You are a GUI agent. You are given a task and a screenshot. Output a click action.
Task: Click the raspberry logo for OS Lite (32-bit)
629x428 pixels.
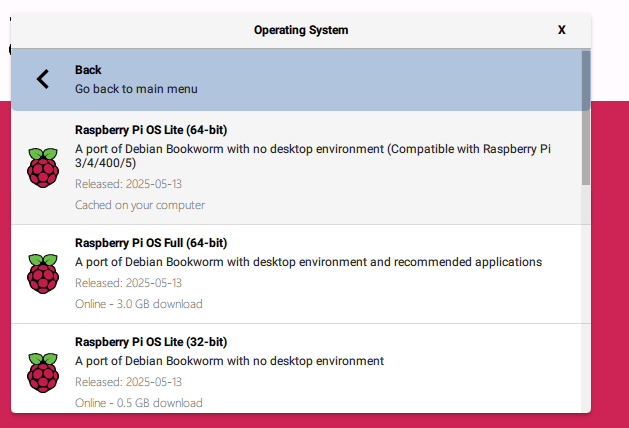(x=42, y=372)
